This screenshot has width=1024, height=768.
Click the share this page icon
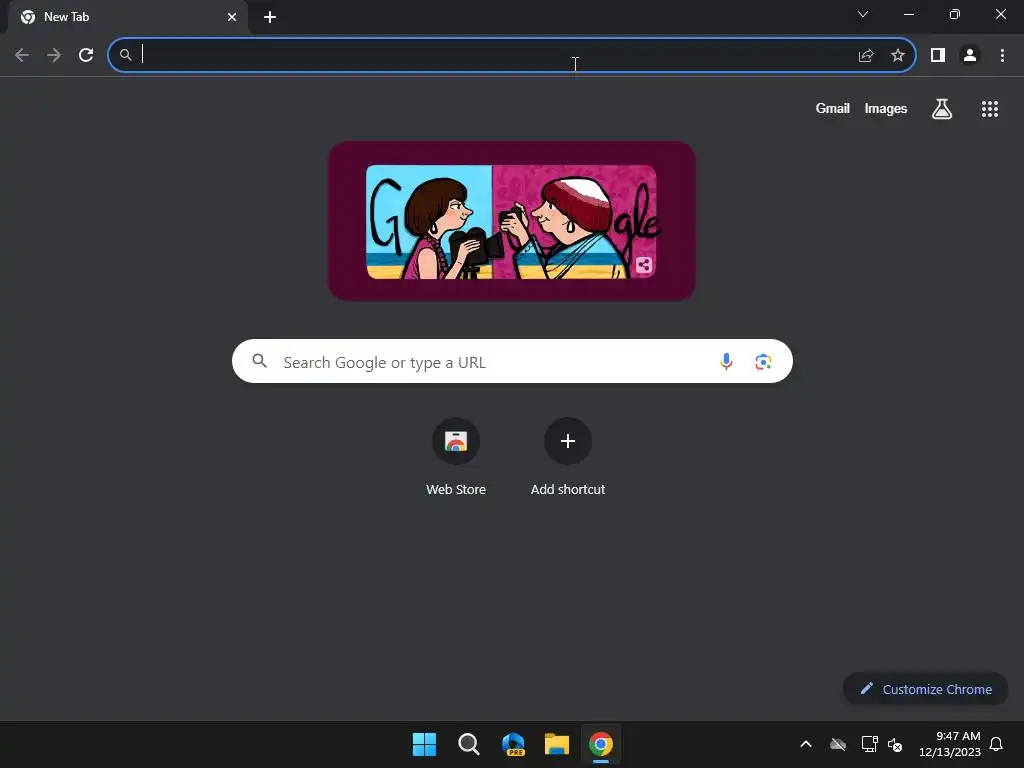pyautogui.click(x=866, y=56)
